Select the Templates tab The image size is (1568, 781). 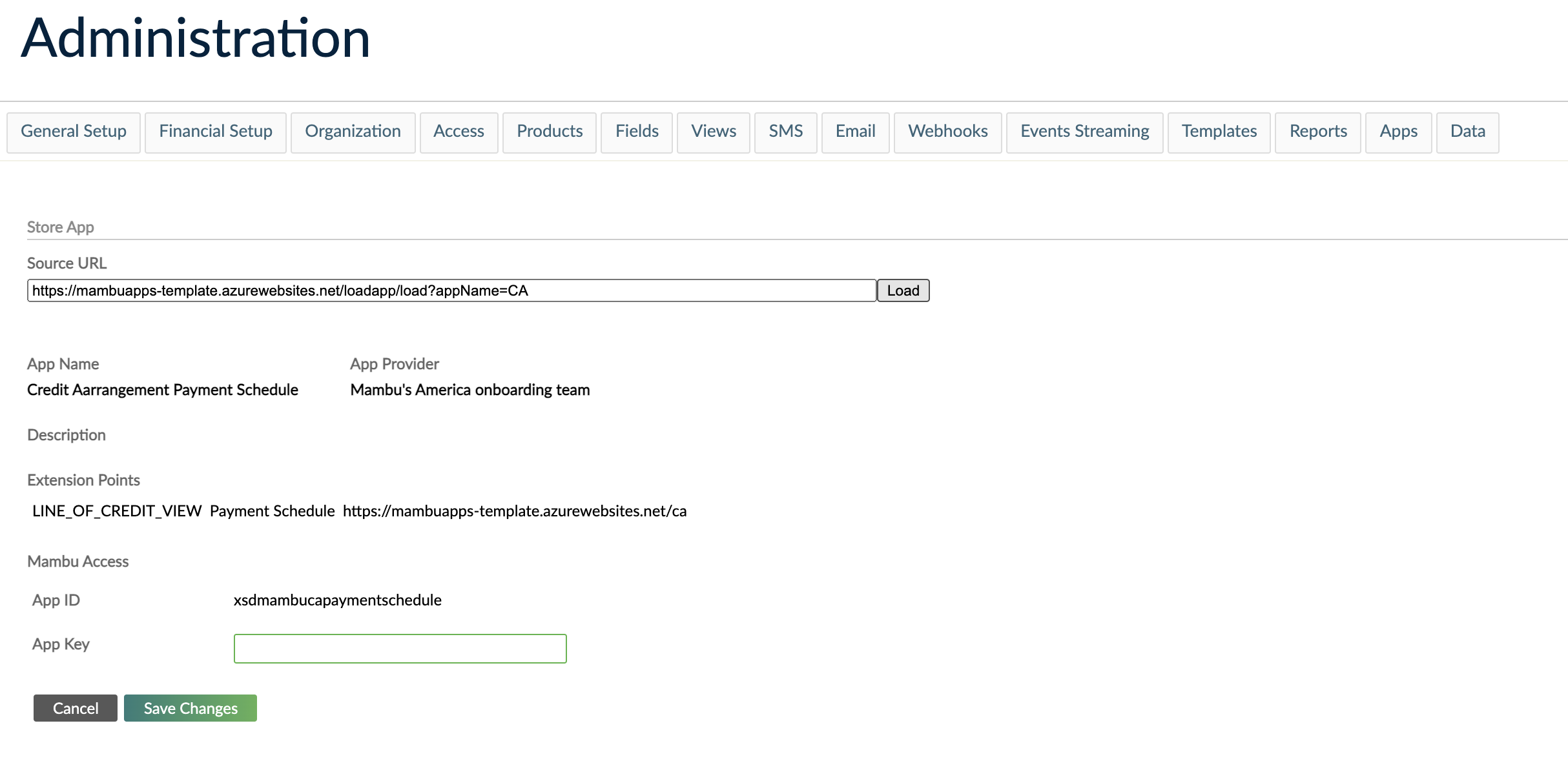1219,132
